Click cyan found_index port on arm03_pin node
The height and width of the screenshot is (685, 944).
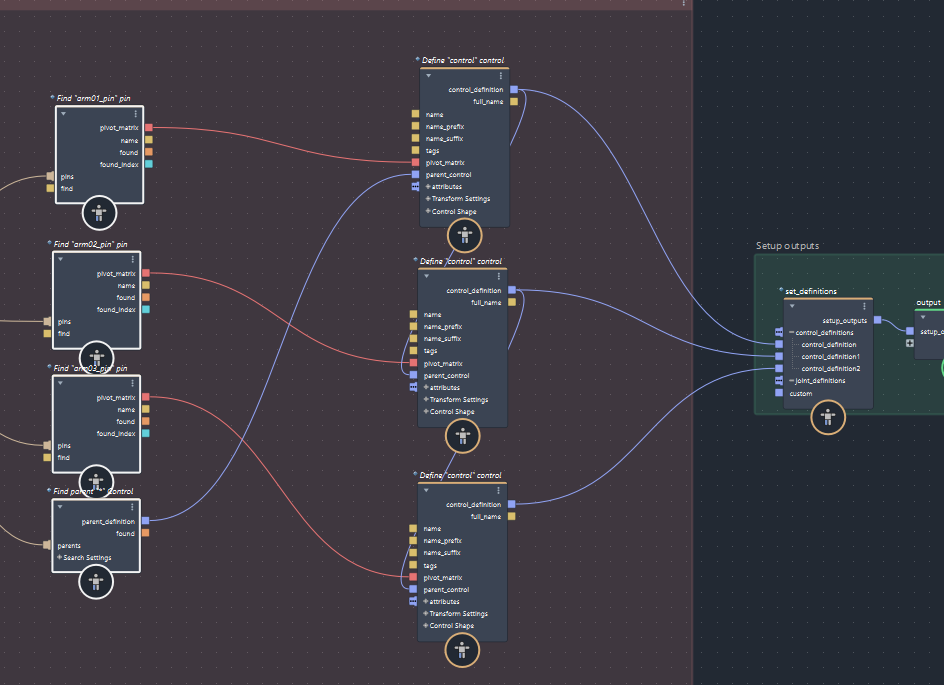pos(146,433)
